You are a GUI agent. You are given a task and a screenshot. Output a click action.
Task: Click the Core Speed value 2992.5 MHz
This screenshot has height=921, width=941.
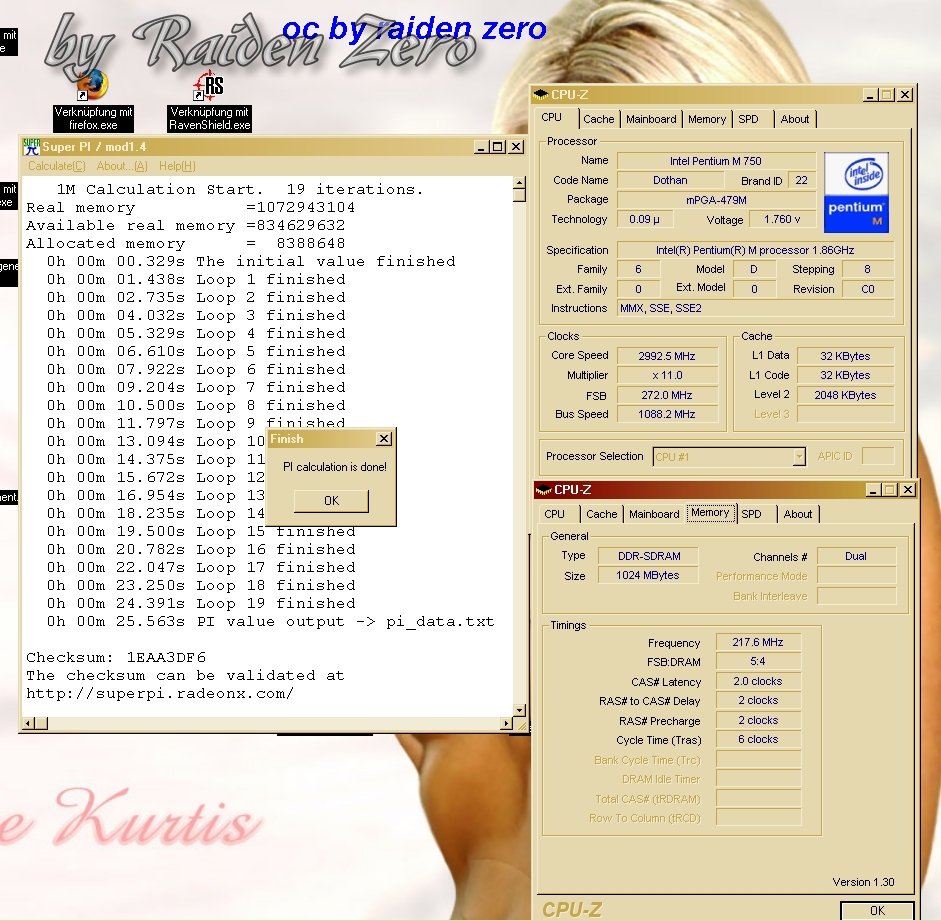(667, 356)
